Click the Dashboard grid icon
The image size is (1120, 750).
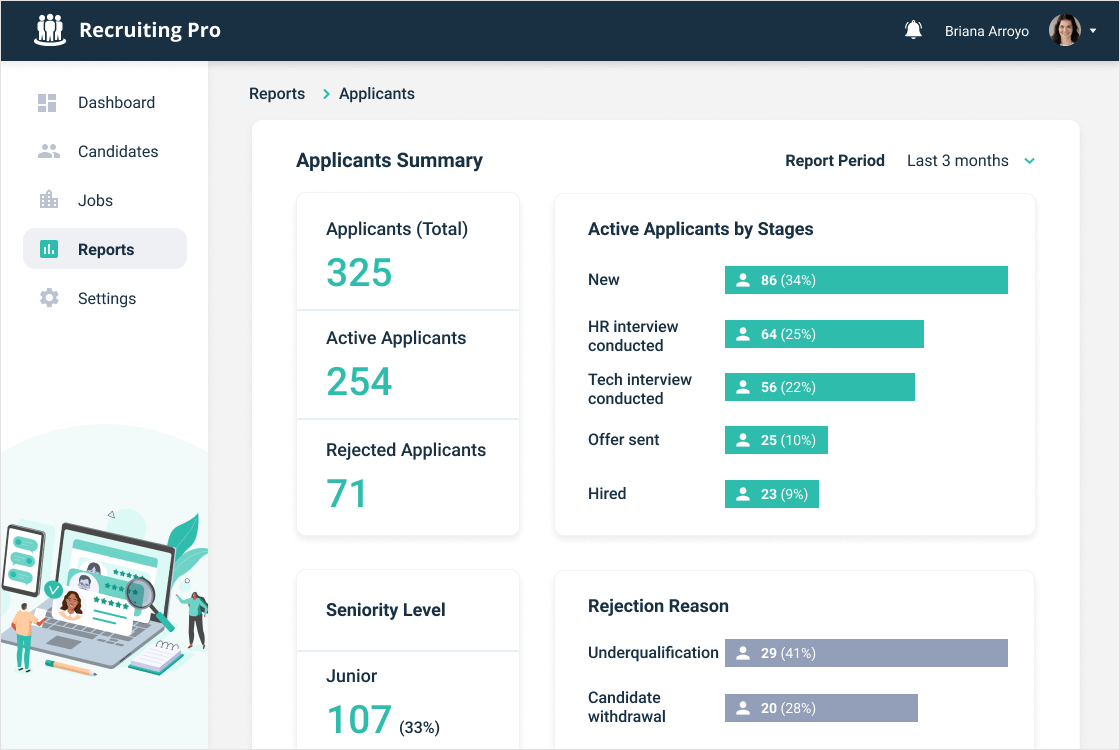(x=48, y=103)
